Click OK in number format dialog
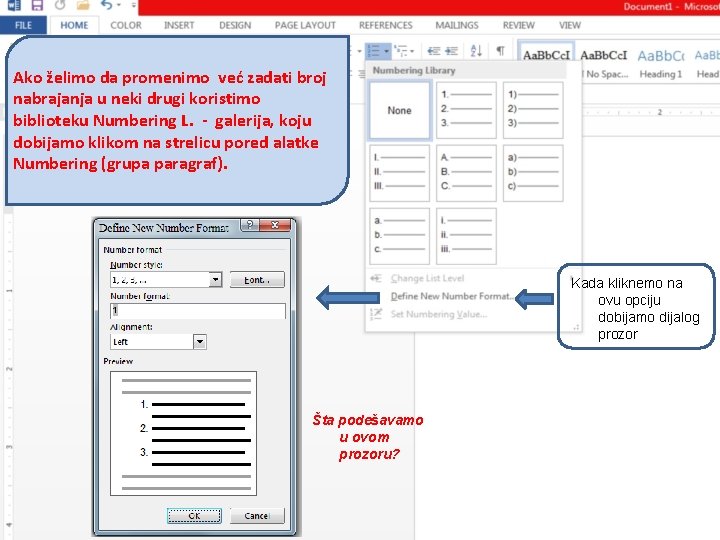720x540 pixels. pyautogui.click(x=194, y=516)
